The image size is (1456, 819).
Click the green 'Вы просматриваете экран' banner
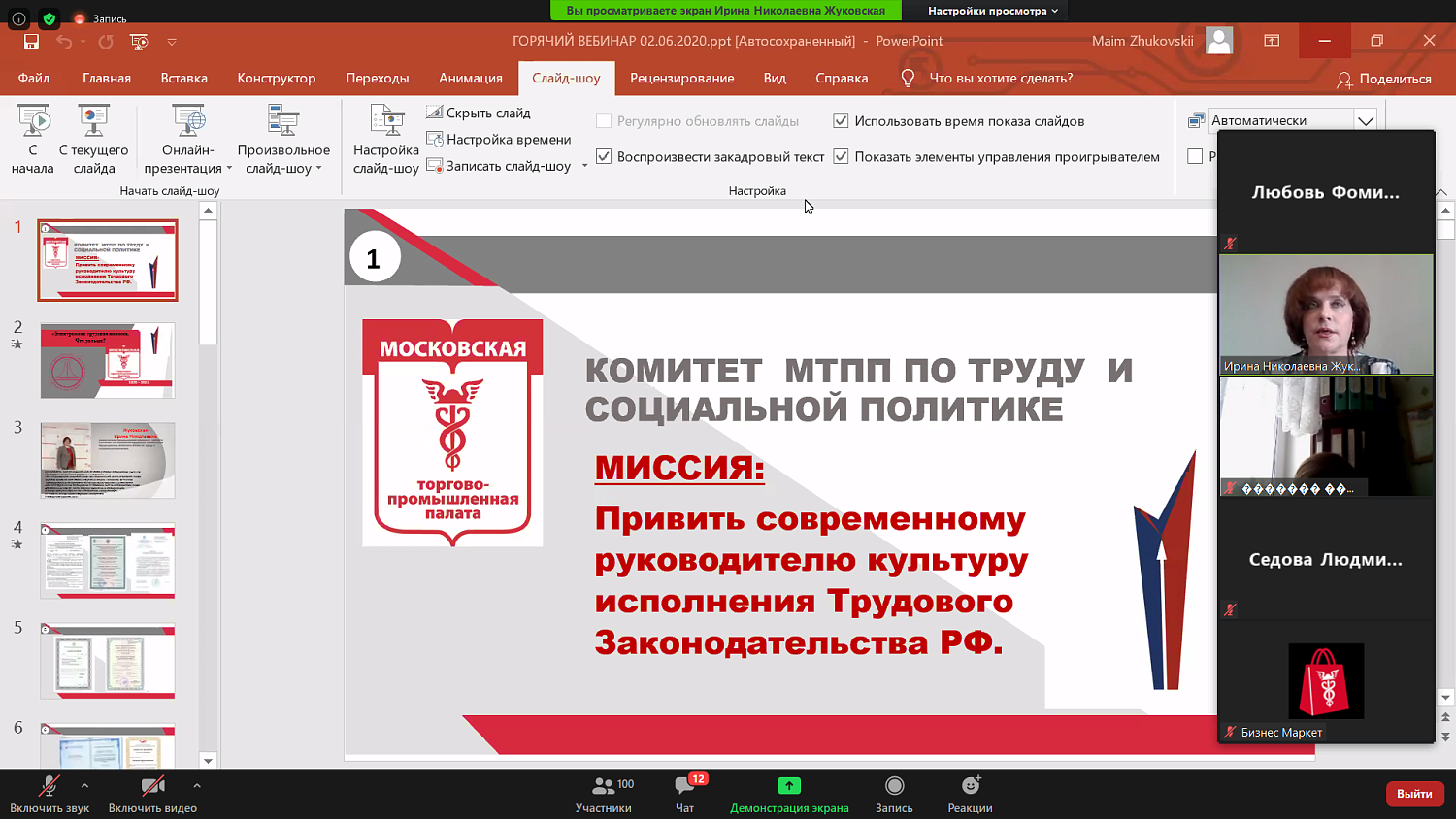pyautogui.click(x=726, y=11)
